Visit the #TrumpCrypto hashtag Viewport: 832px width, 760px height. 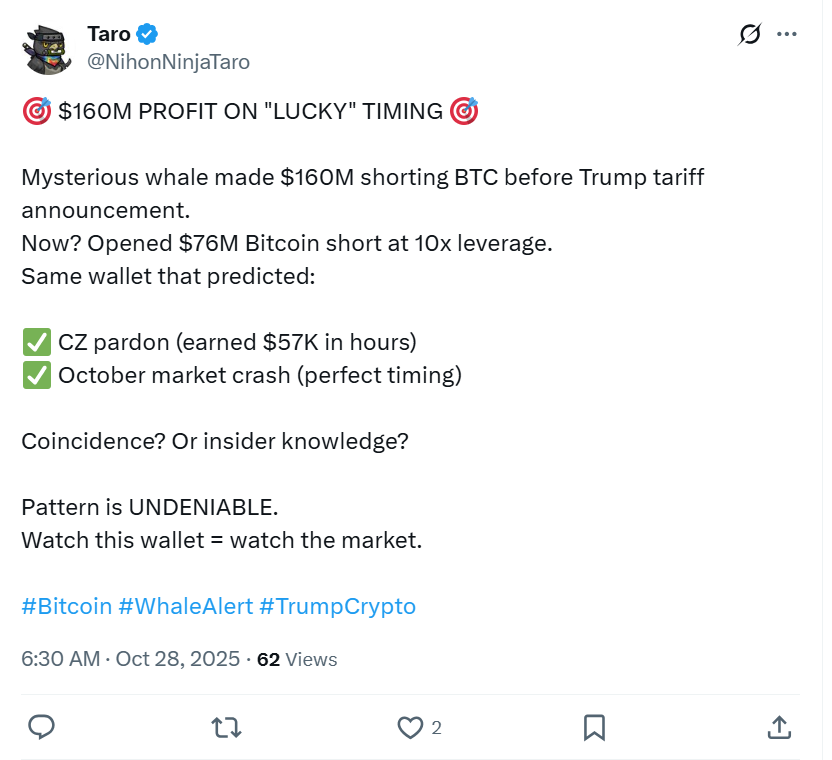click(x=342, y=606)
